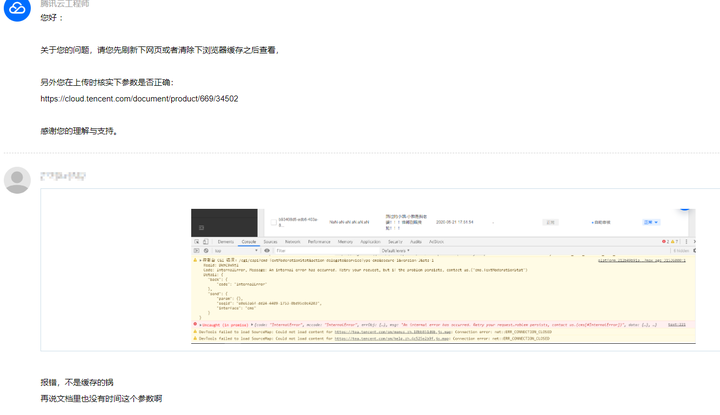Viewport: 720px width, 415px height.
Task: Click the eye live-expression icon in DevTools
Action: (x=267, y=251)
